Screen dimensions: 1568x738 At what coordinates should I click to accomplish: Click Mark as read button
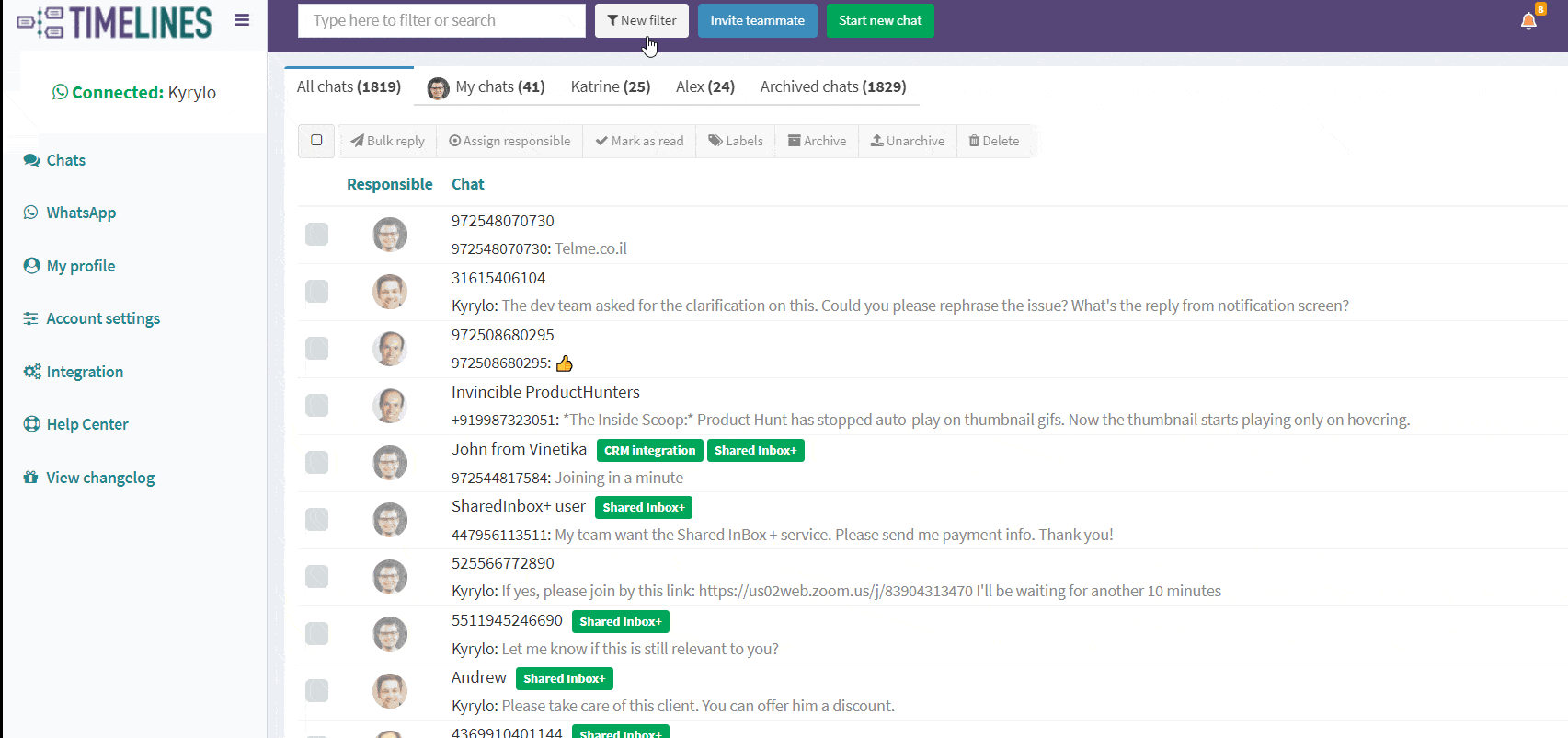tap(639, 141)
